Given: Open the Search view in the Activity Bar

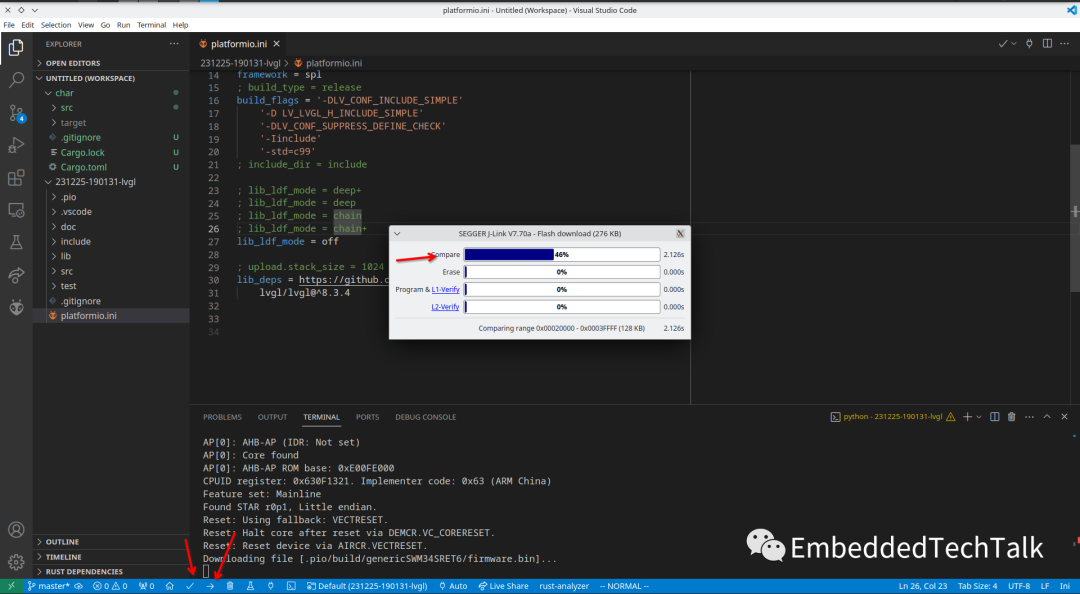Looking at the screenshot, I should click(16, 80).
